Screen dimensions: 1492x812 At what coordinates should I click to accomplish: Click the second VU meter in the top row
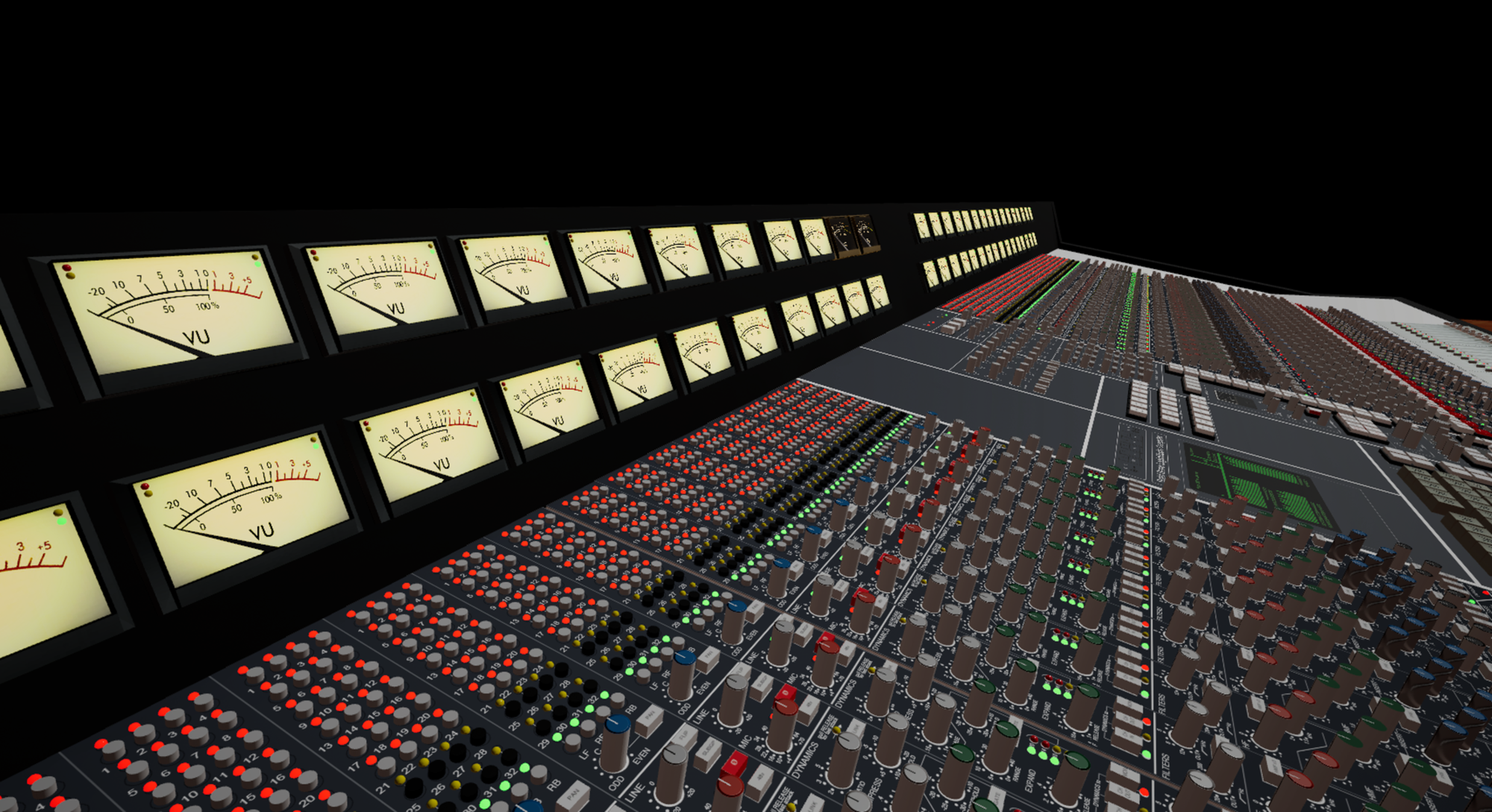pos(382,289)
